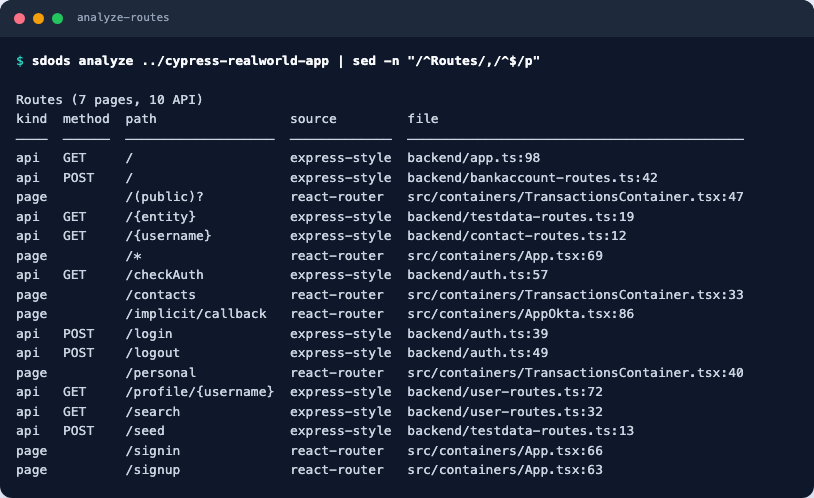Click the analyze-routes window title
Image resolution: width=814 pixels, height=498 pixels.
pos(123,18)
